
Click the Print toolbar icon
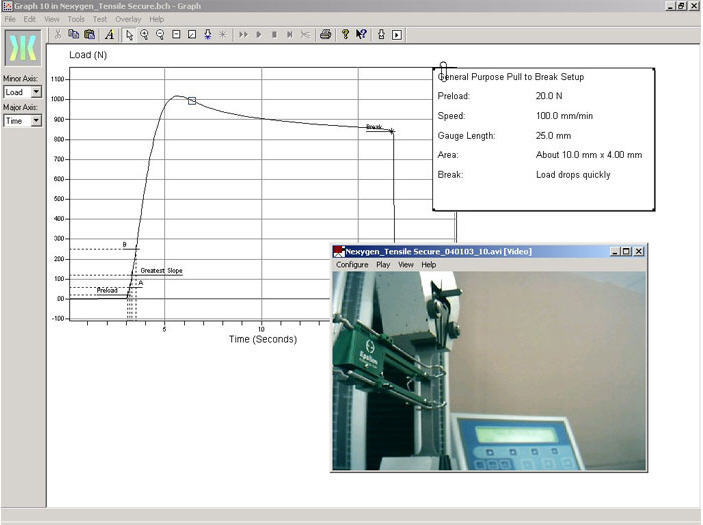[325, 35]
